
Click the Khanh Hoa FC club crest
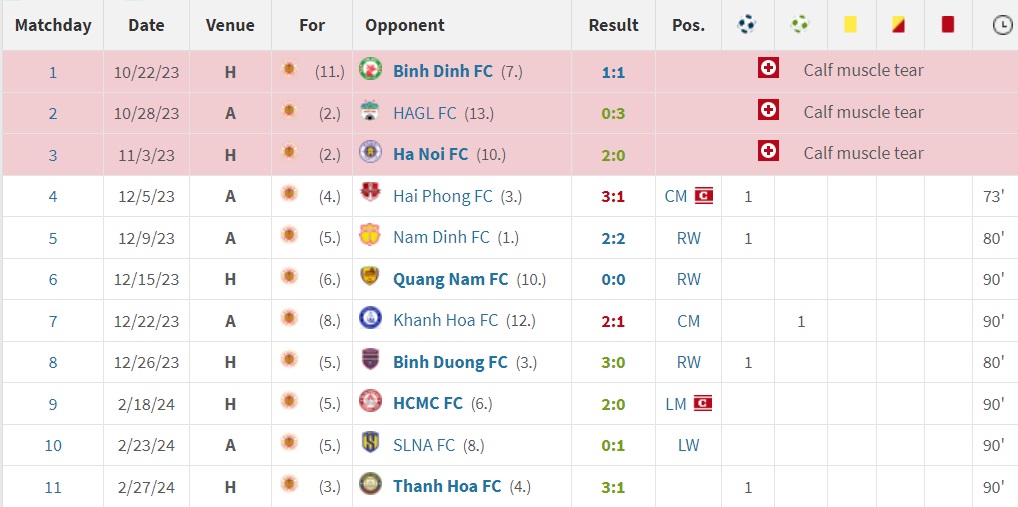tap(371, 320)
